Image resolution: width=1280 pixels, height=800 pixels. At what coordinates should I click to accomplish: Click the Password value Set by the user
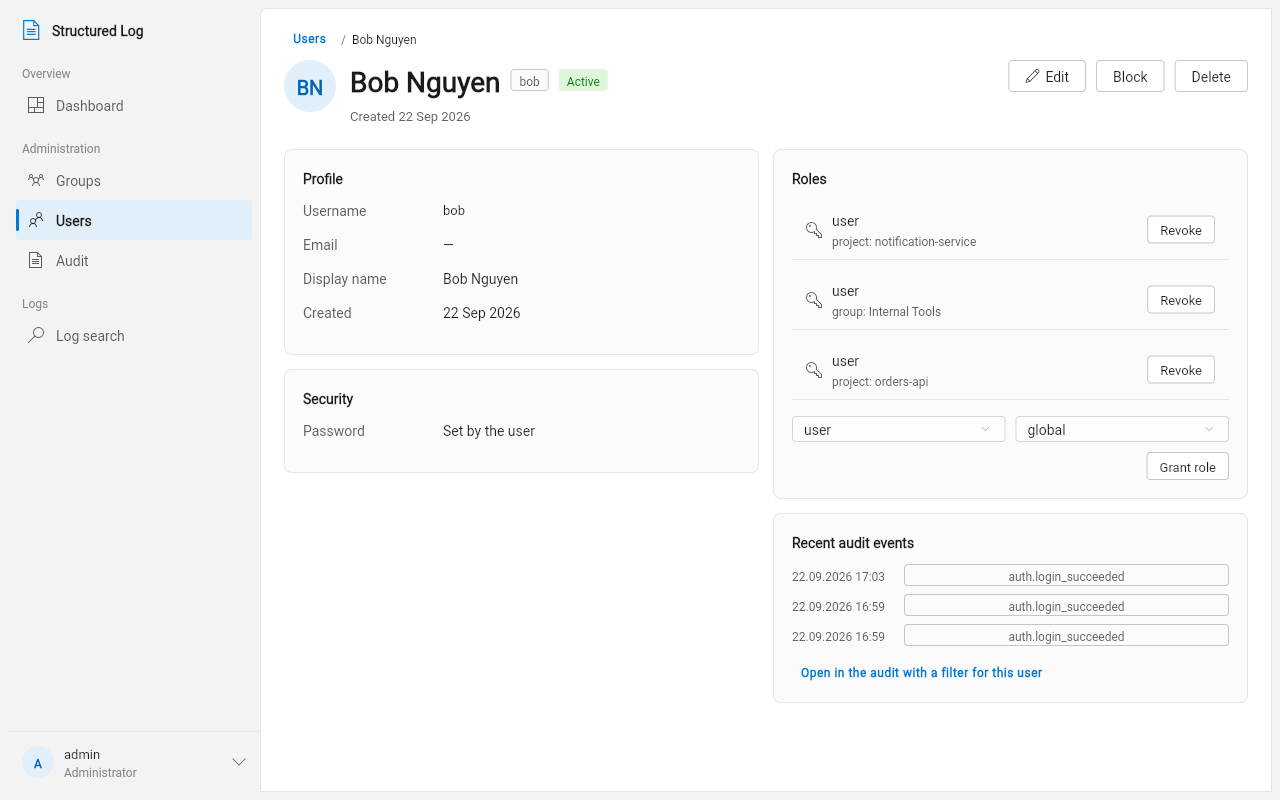coord(489,431)
